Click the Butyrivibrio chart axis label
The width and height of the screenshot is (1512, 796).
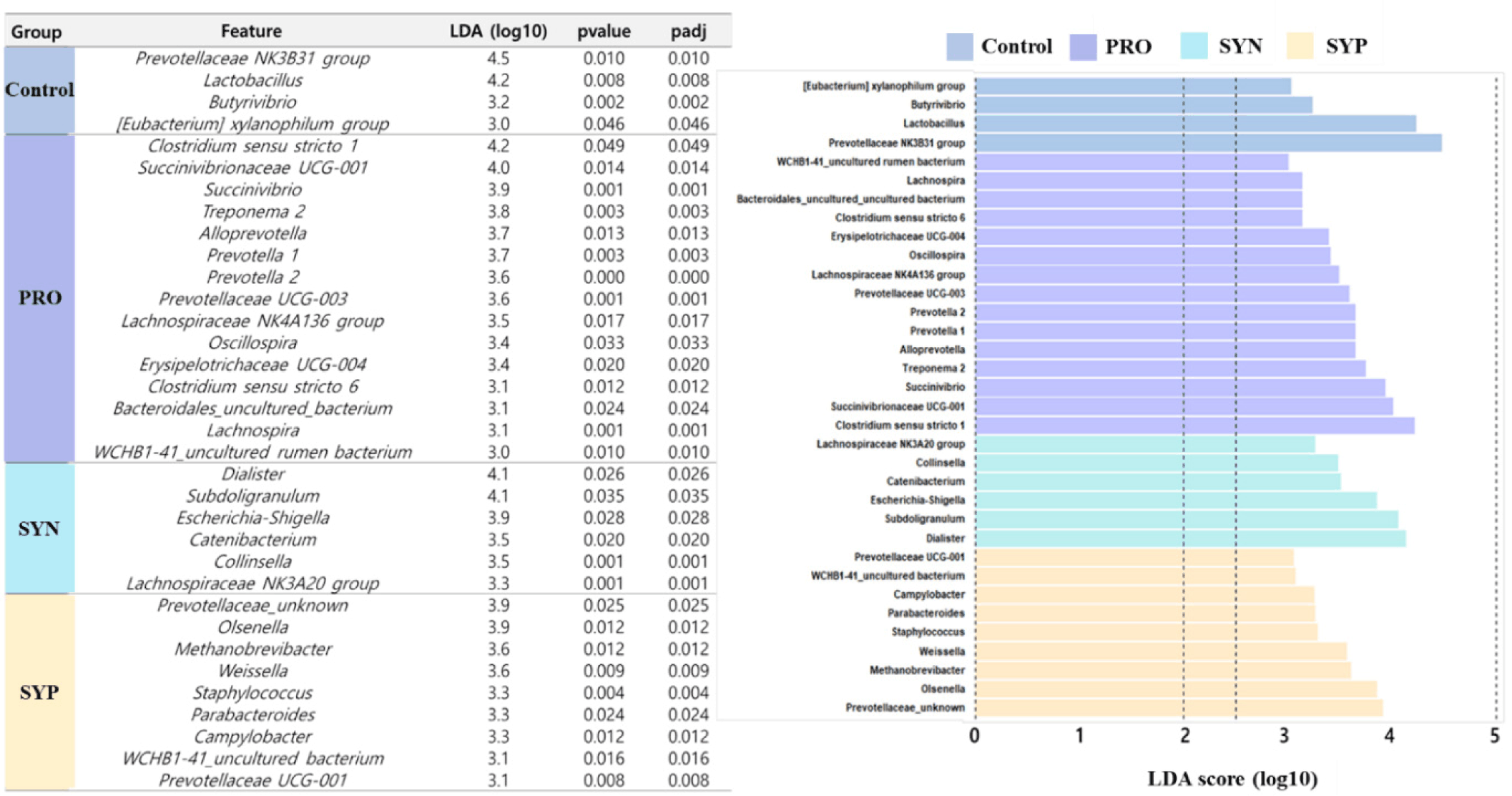(x=937, y=105)
